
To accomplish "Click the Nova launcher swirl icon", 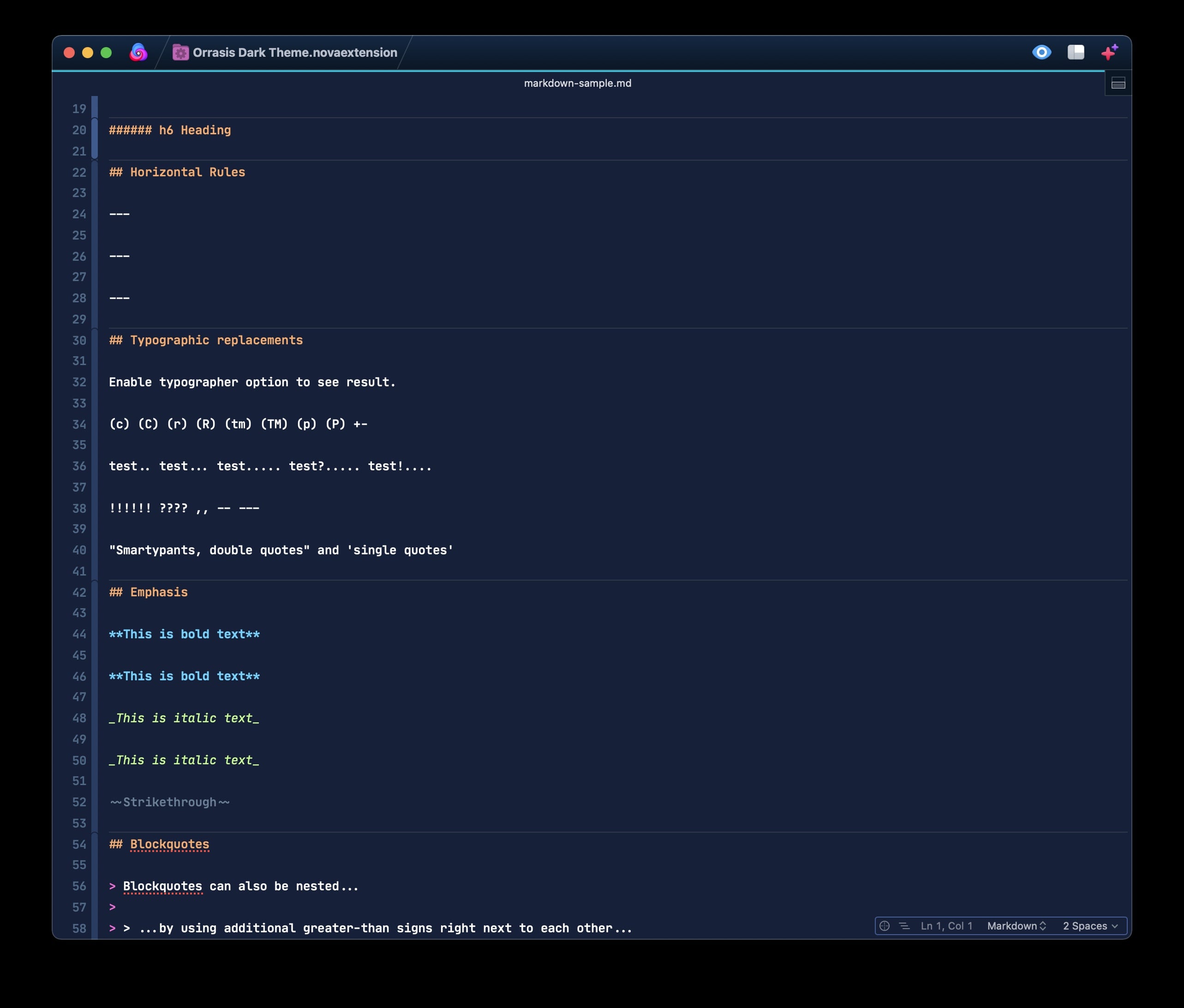I will (x=138, y=53).
